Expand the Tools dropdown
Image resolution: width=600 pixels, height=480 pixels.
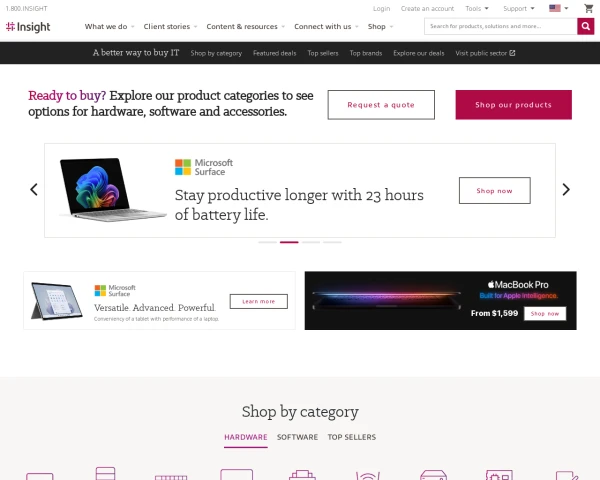click(x=477, y=8)
